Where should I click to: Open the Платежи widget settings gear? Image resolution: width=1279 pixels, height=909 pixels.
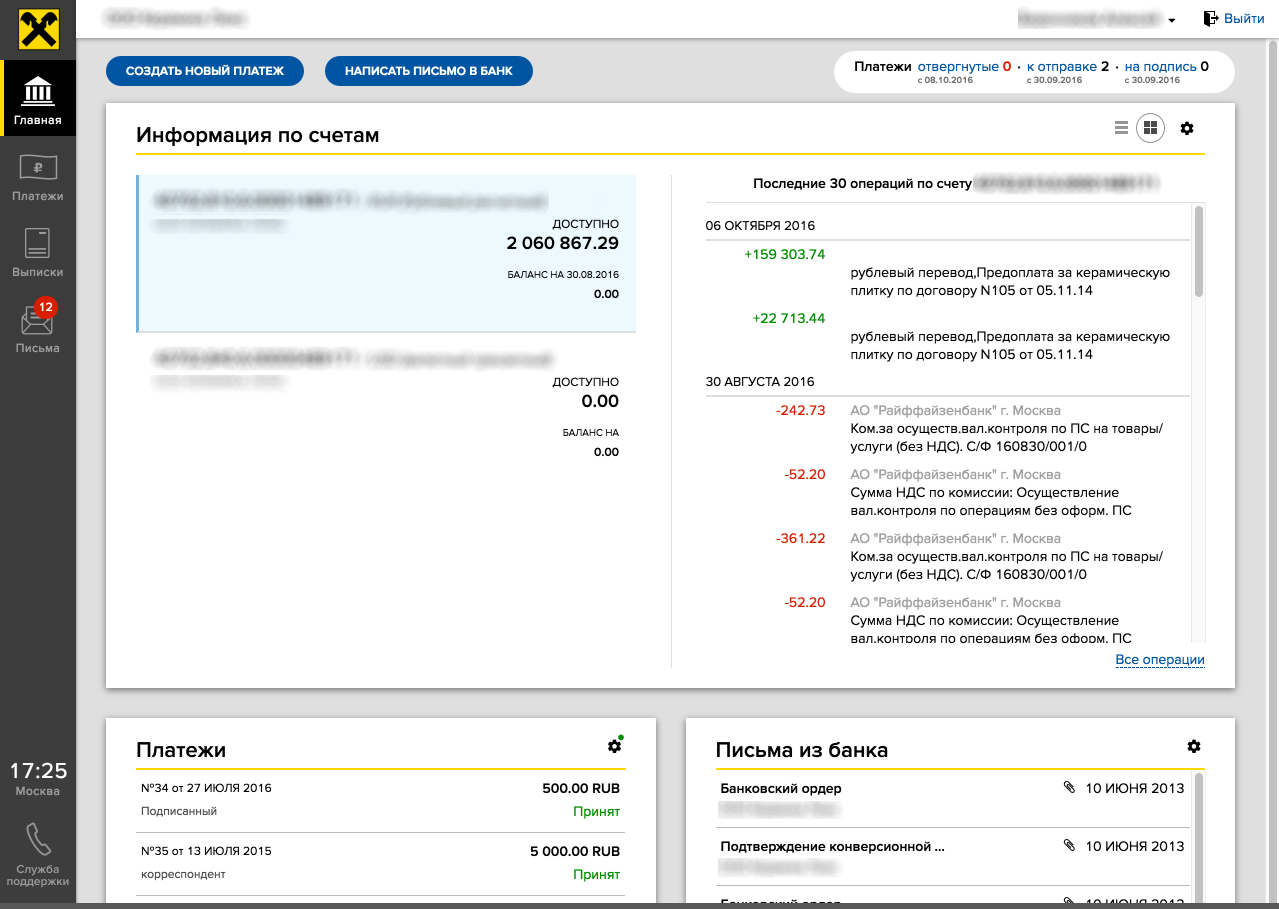point(614,746)
